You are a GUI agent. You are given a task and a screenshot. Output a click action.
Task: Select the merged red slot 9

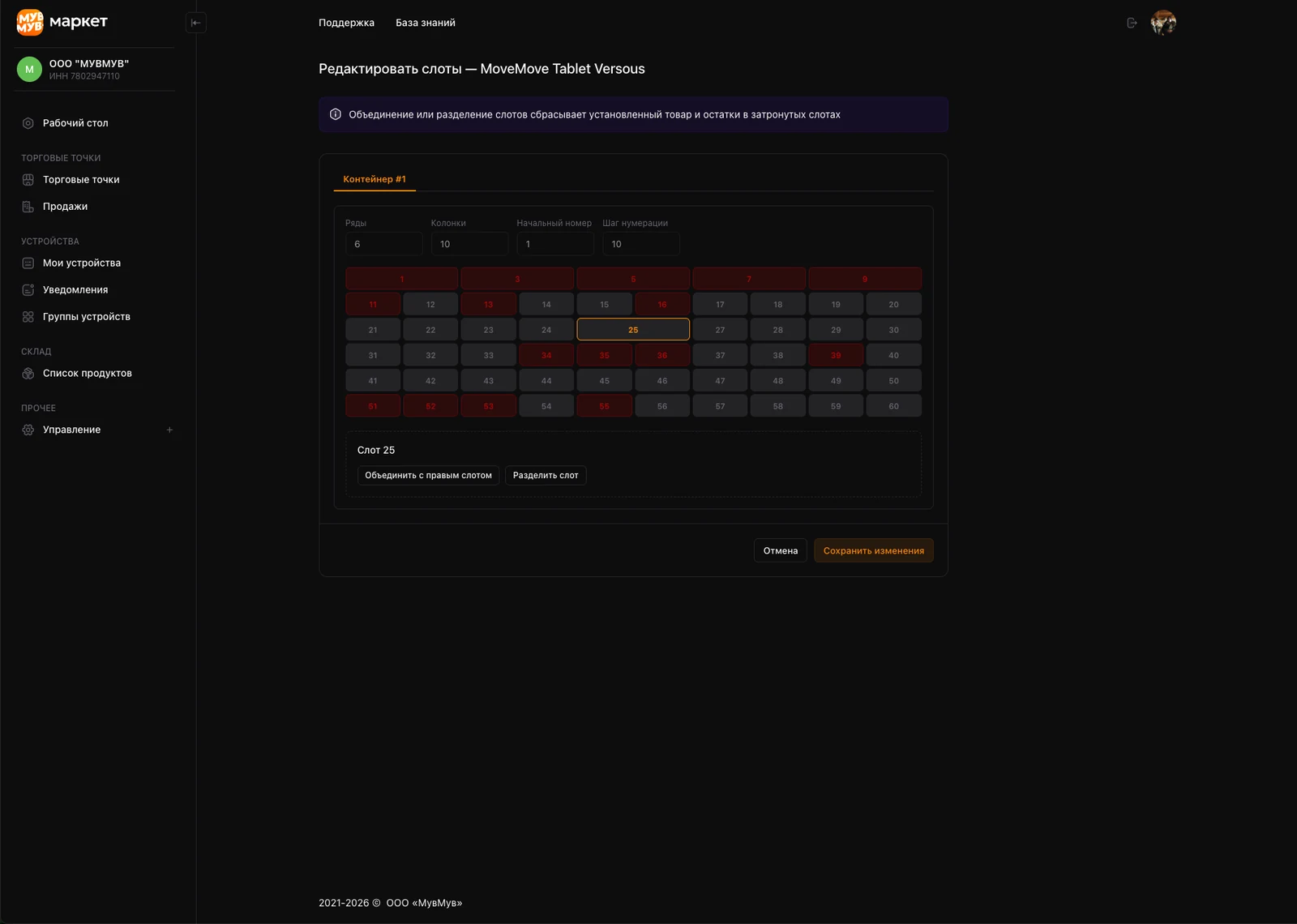click(865, 279)
